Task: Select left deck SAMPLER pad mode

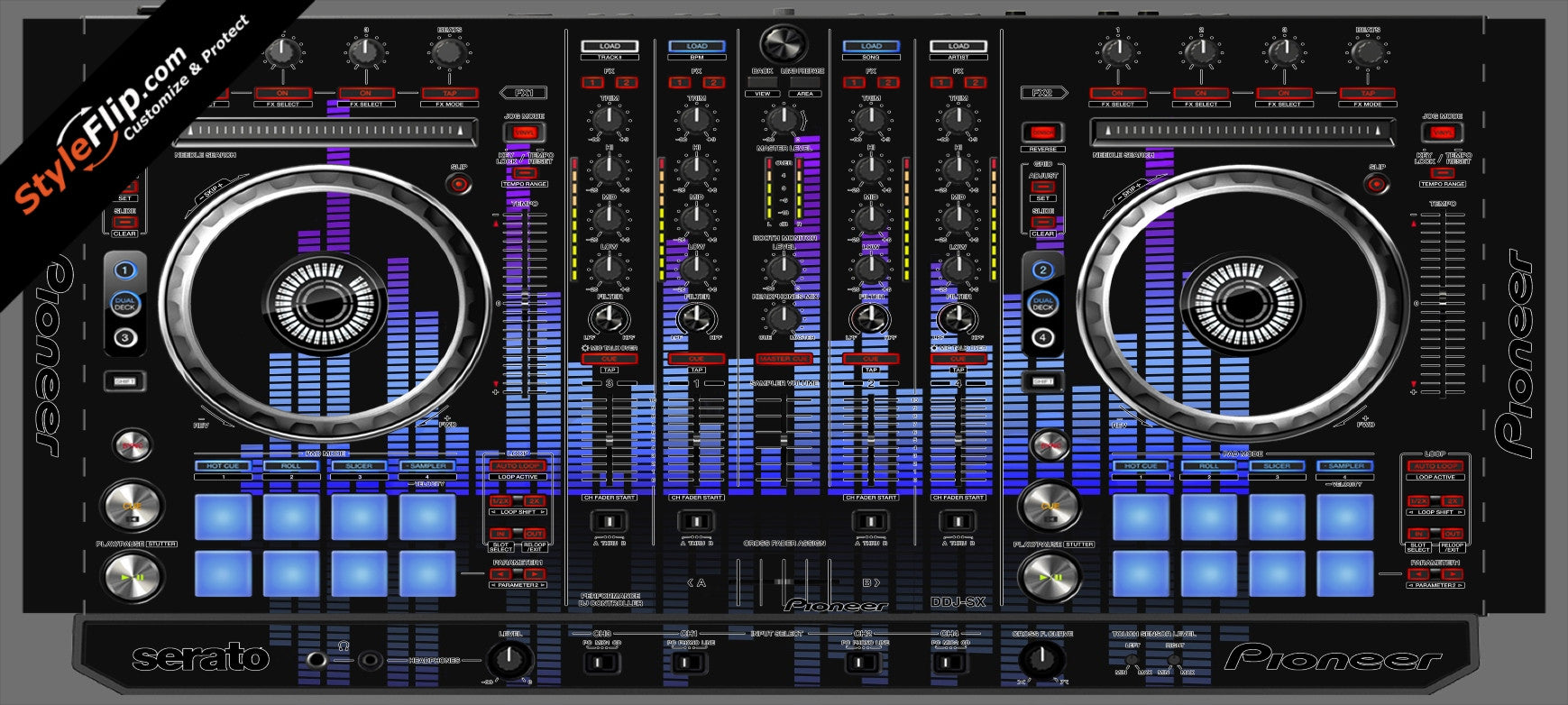Action: pyautogui.click(x=427, y=466)
